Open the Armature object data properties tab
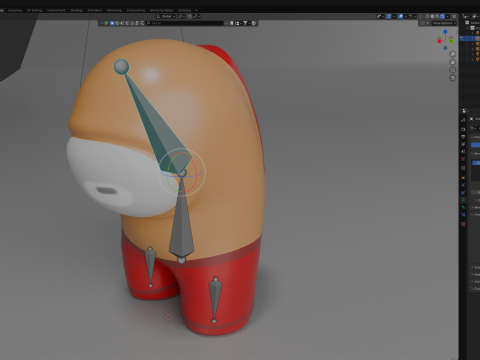The image size is (480, 360). (x=463, y=200)
